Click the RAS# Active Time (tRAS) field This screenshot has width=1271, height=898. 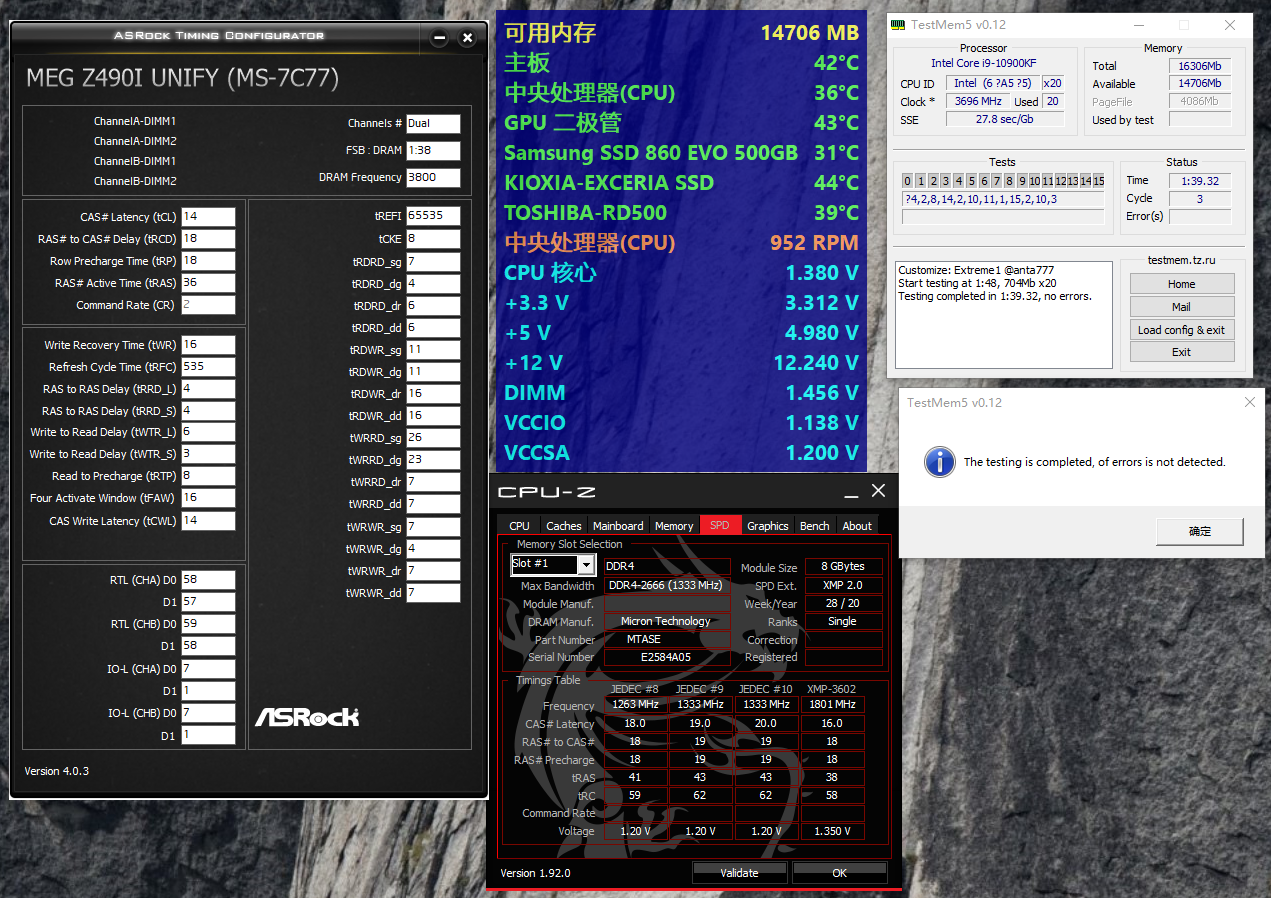(208, 283)
